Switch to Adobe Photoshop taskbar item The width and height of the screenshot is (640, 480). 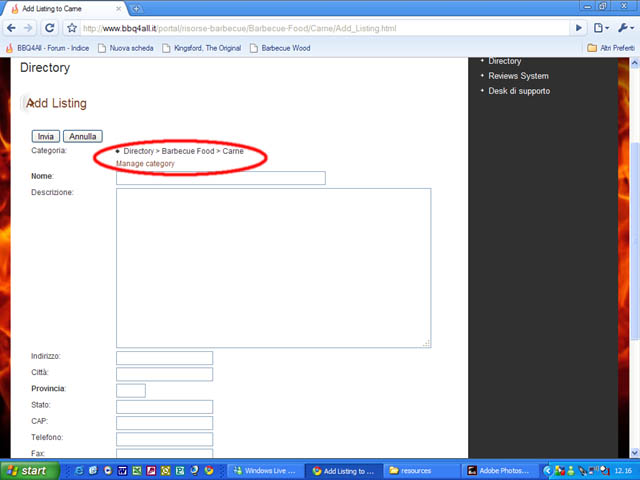click(x=502, y=471)
